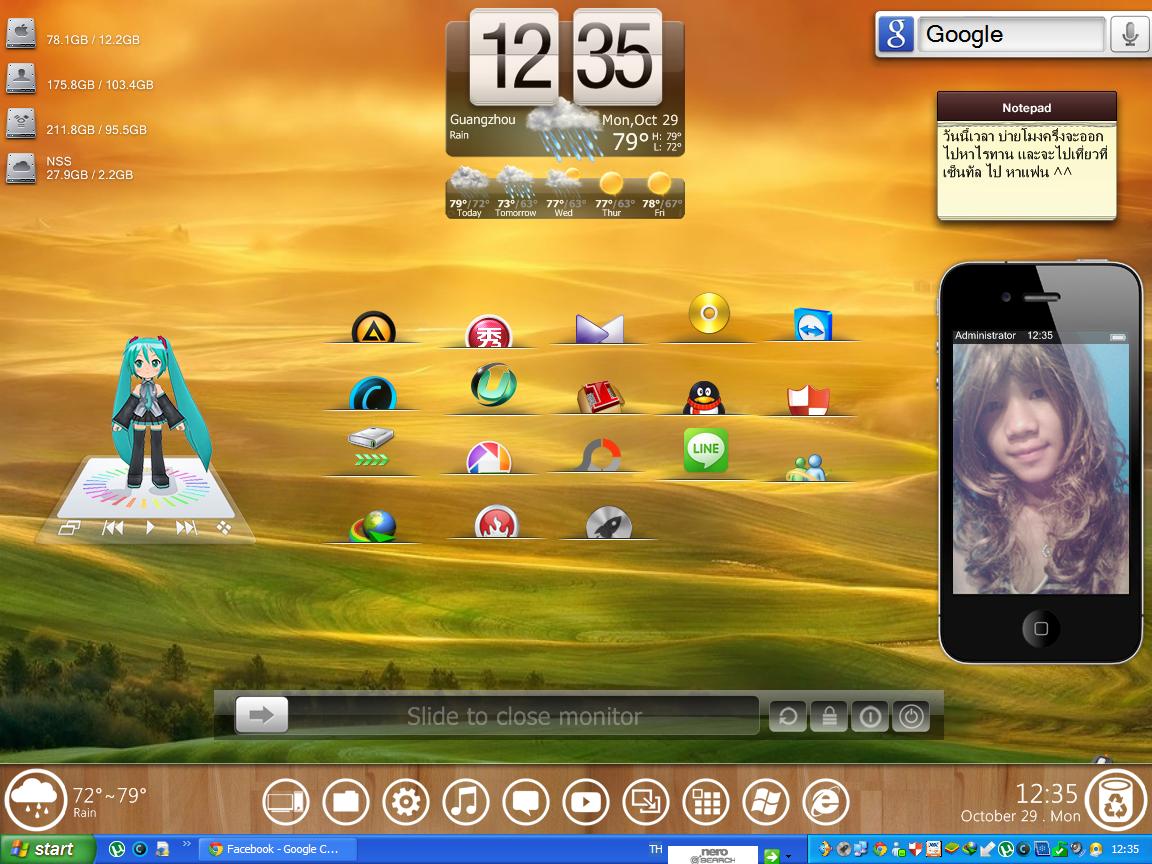Click the photo on the iPhone widget

(x=1040, y=468)
